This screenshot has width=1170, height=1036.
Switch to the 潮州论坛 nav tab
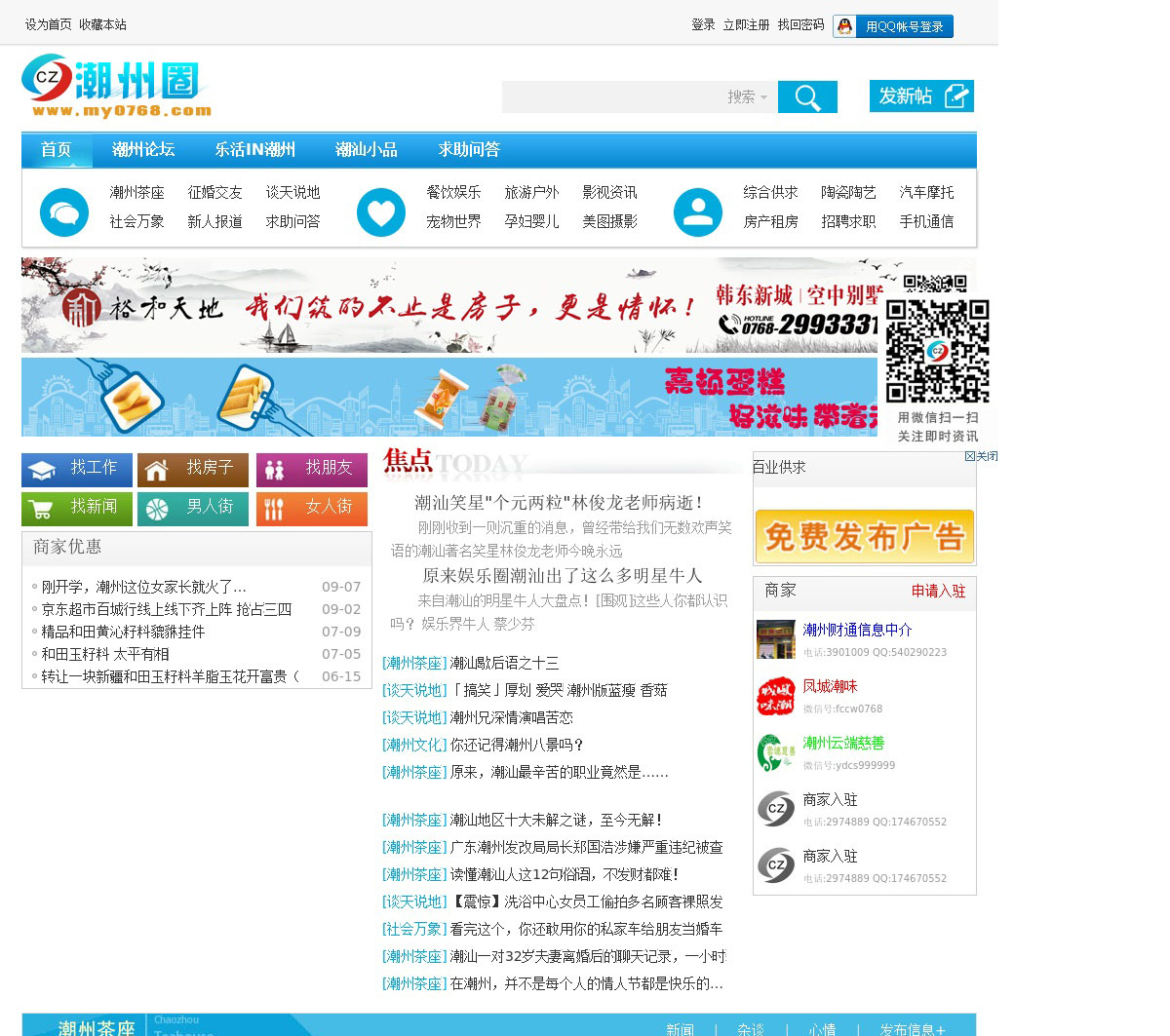click(143, 150)
